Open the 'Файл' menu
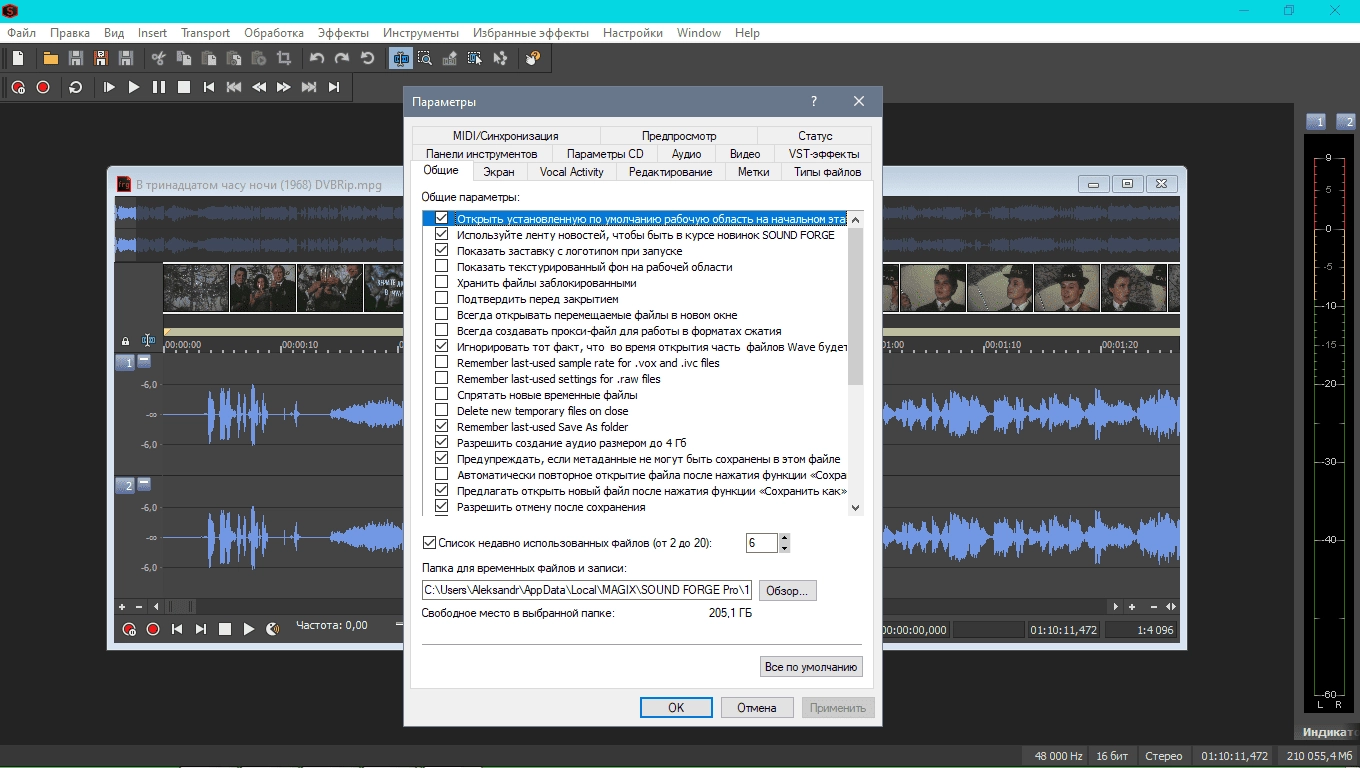The height and width of the screenshot is (768, 1360). pyautogui.click(x=21, y=33)
